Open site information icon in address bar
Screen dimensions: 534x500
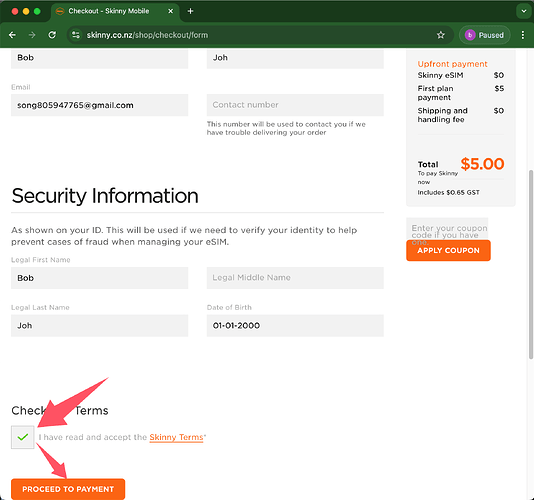(76, 35)
